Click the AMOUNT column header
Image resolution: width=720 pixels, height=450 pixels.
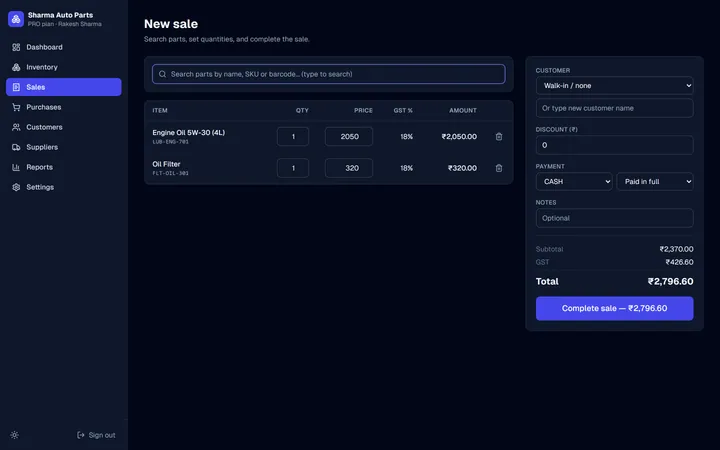463,111
